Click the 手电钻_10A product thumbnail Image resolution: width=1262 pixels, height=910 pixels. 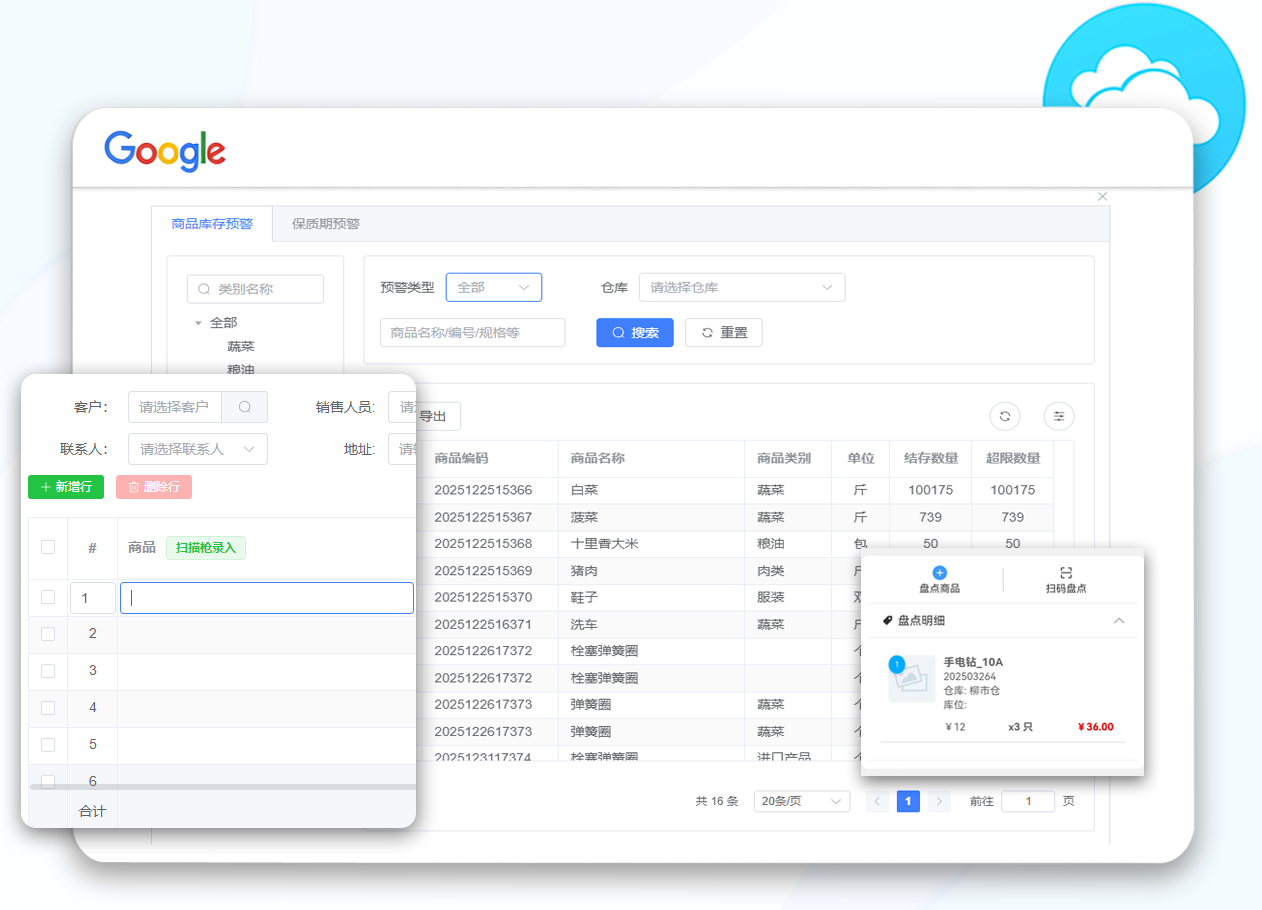(x=911, y=680)
